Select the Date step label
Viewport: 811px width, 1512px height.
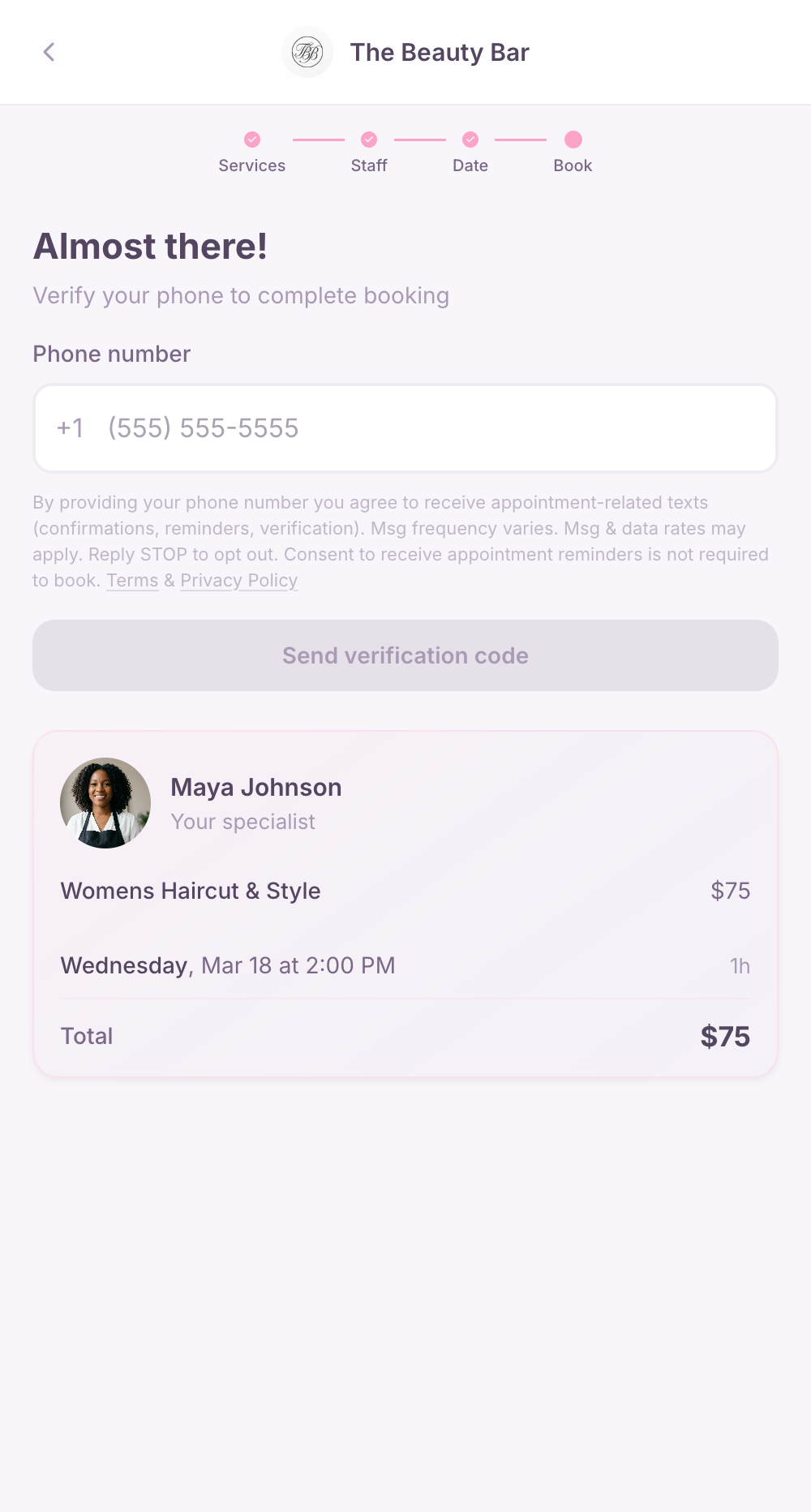[470, 165]
